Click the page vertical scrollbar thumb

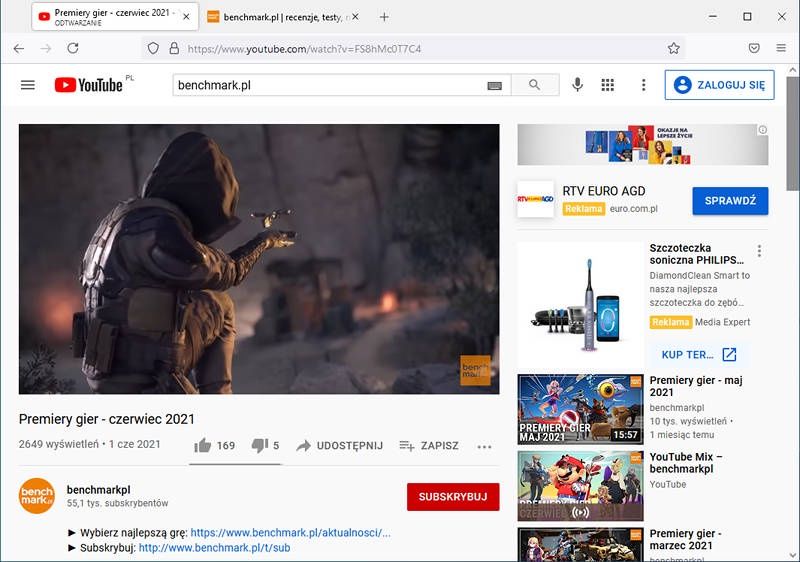(x=793, y=134)
